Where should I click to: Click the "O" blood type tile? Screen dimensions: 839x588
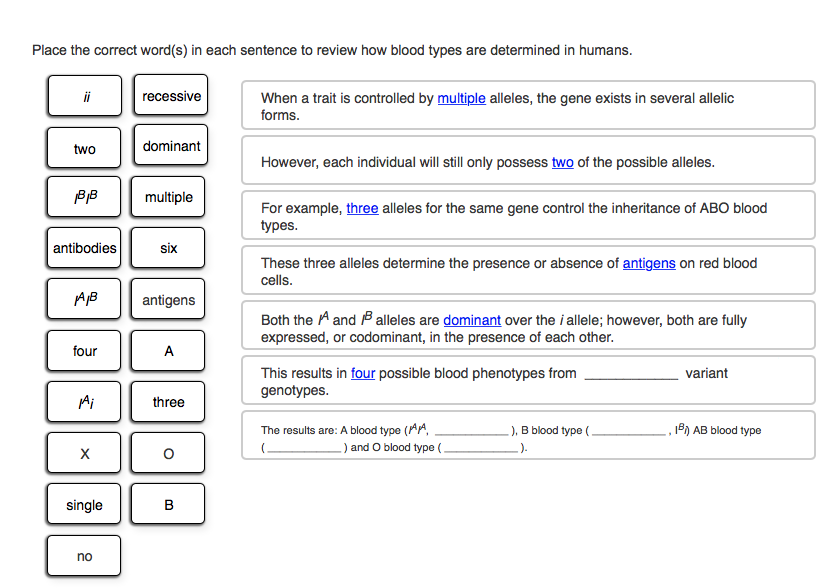point(167,452)
